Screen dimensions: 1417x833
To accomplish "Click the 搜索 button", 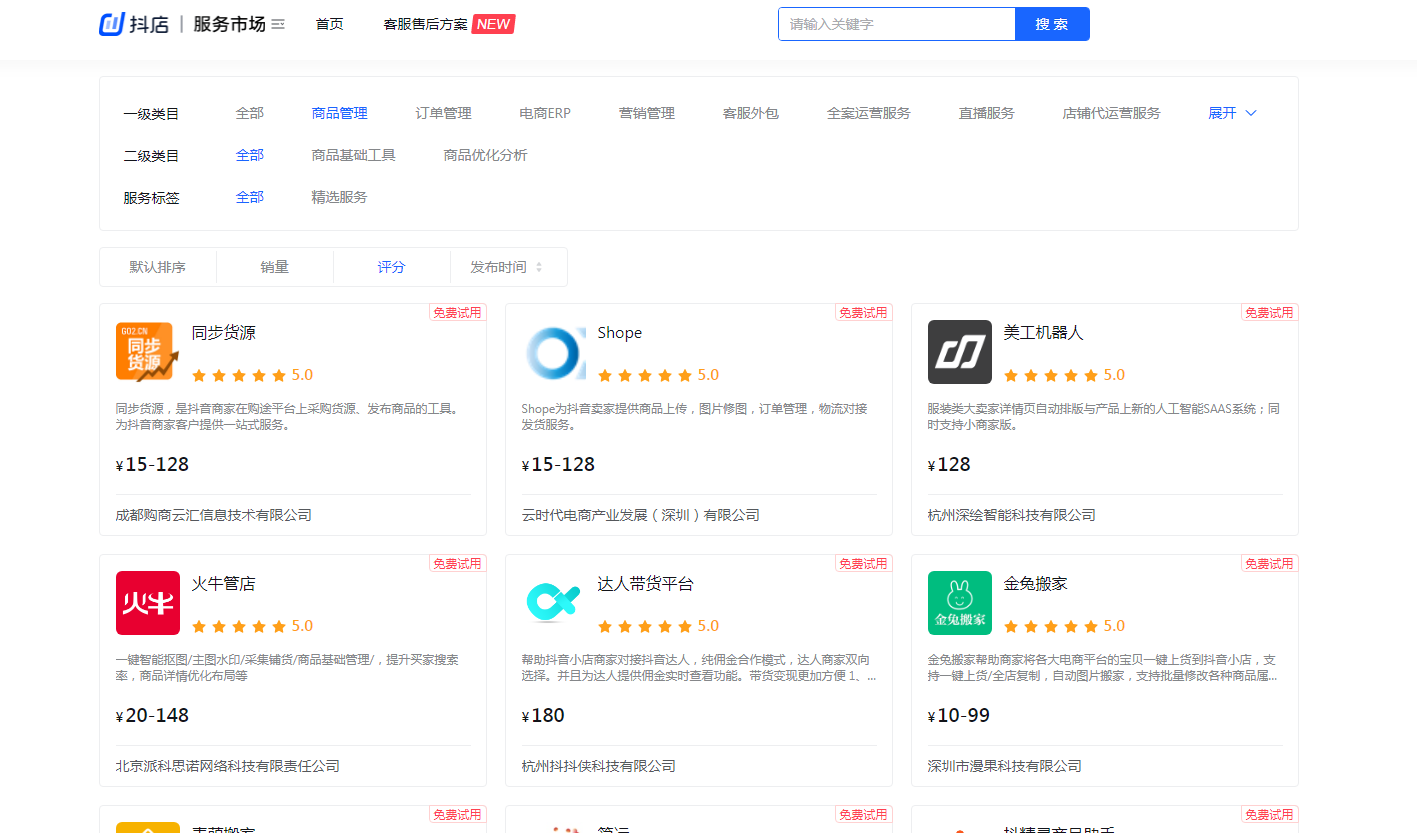I will click(x=1052, y=24).
